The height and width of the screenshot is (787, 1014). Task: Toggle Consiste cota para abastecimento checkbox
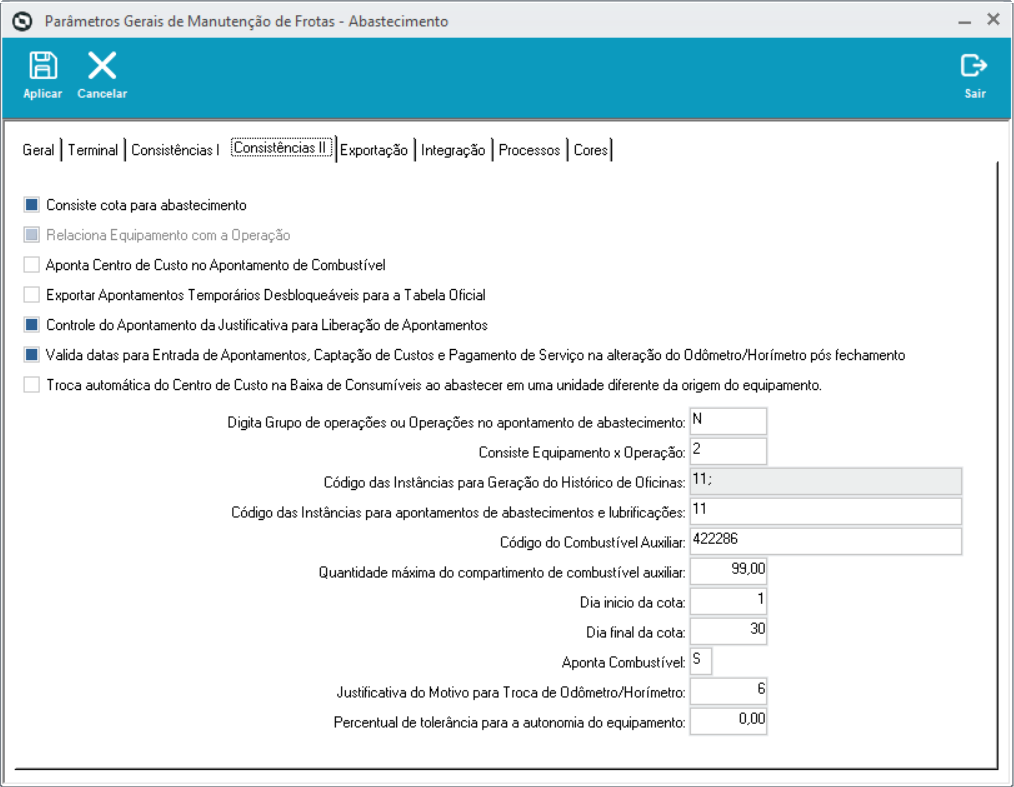pos(31,205)
